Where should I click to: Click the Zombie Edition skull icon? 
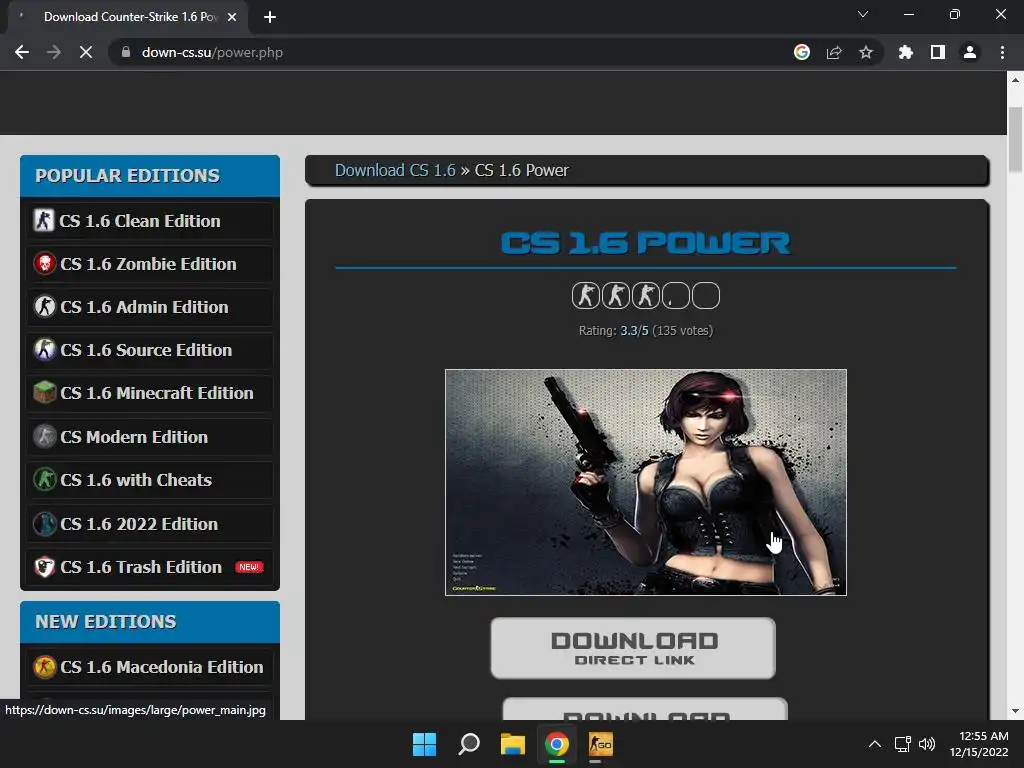pos(44,263)
